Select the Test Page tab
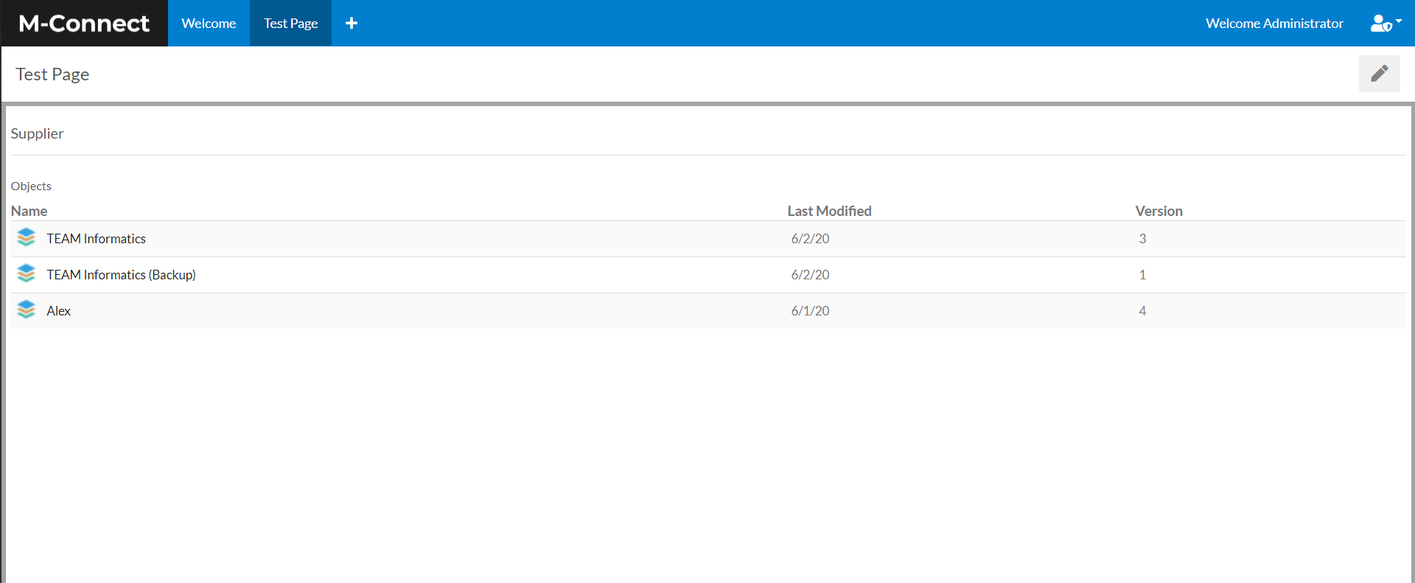 (290, 23)
